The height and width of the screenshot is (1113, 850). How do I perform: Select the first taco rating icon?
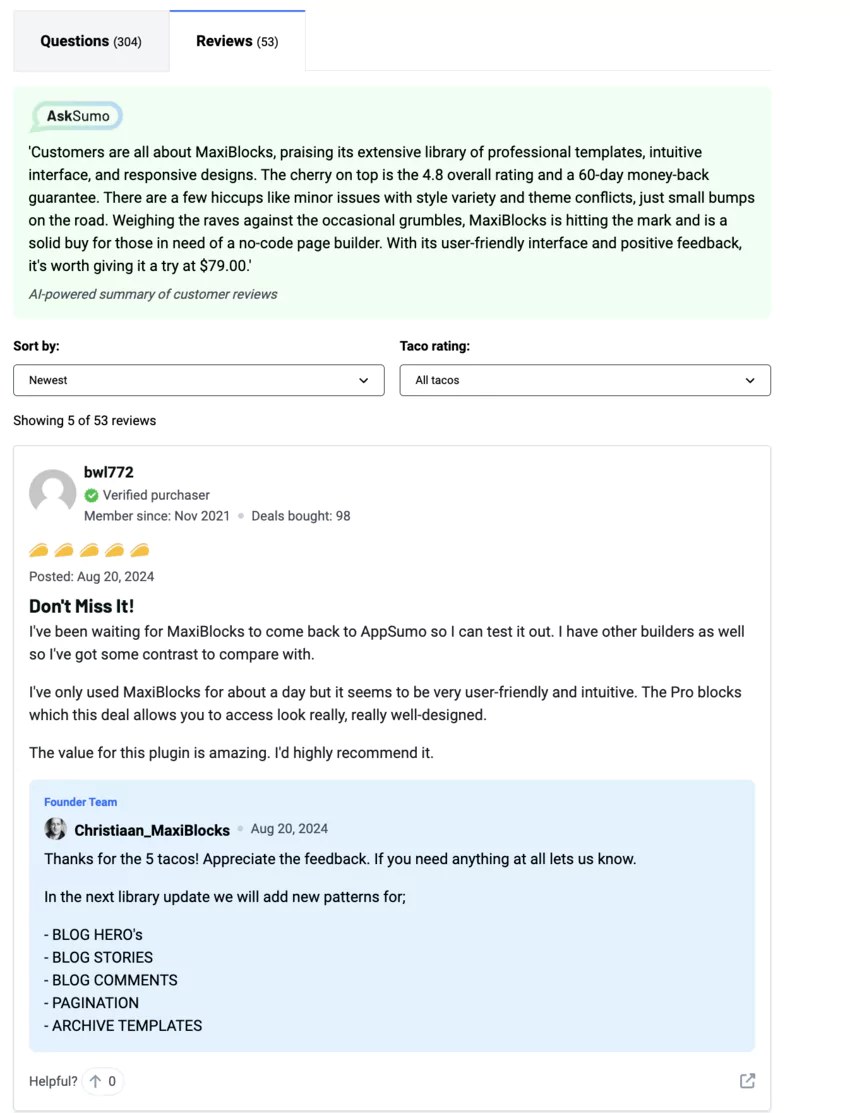(x=40, y=549)
